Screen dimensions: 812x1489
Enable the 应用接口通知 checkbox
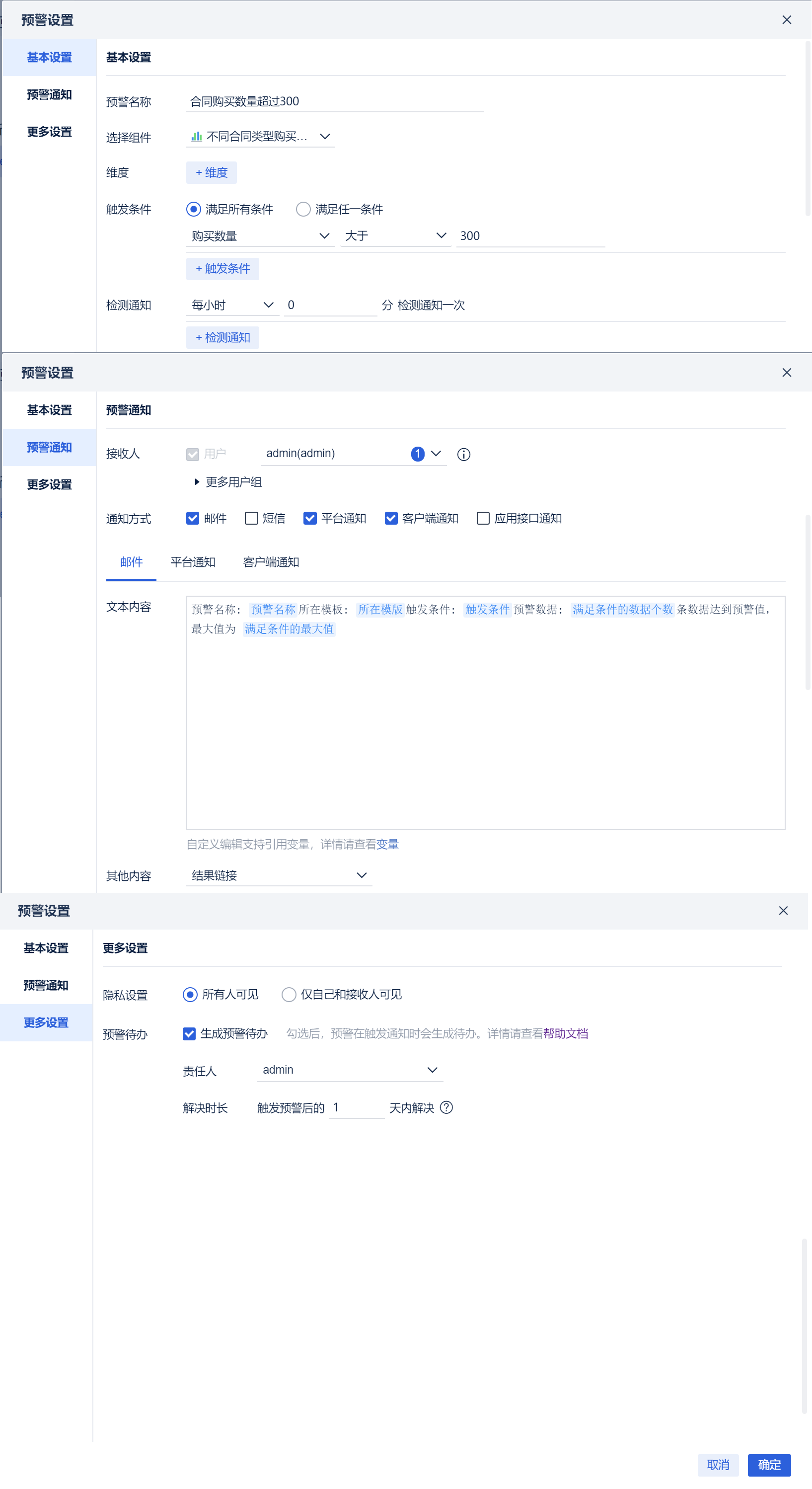tap(483, 519)
